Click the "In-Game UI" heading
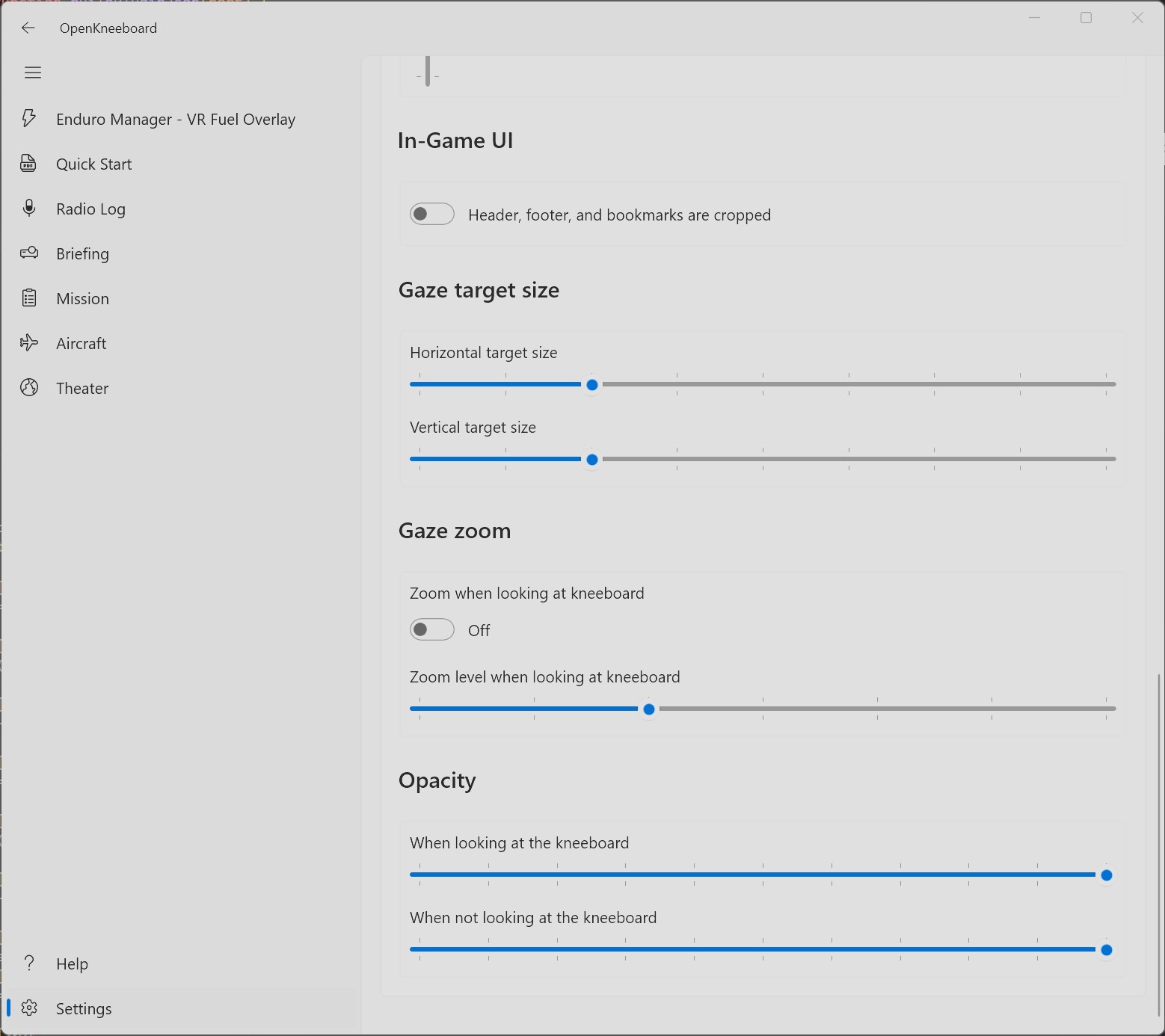 pos(455,141)
